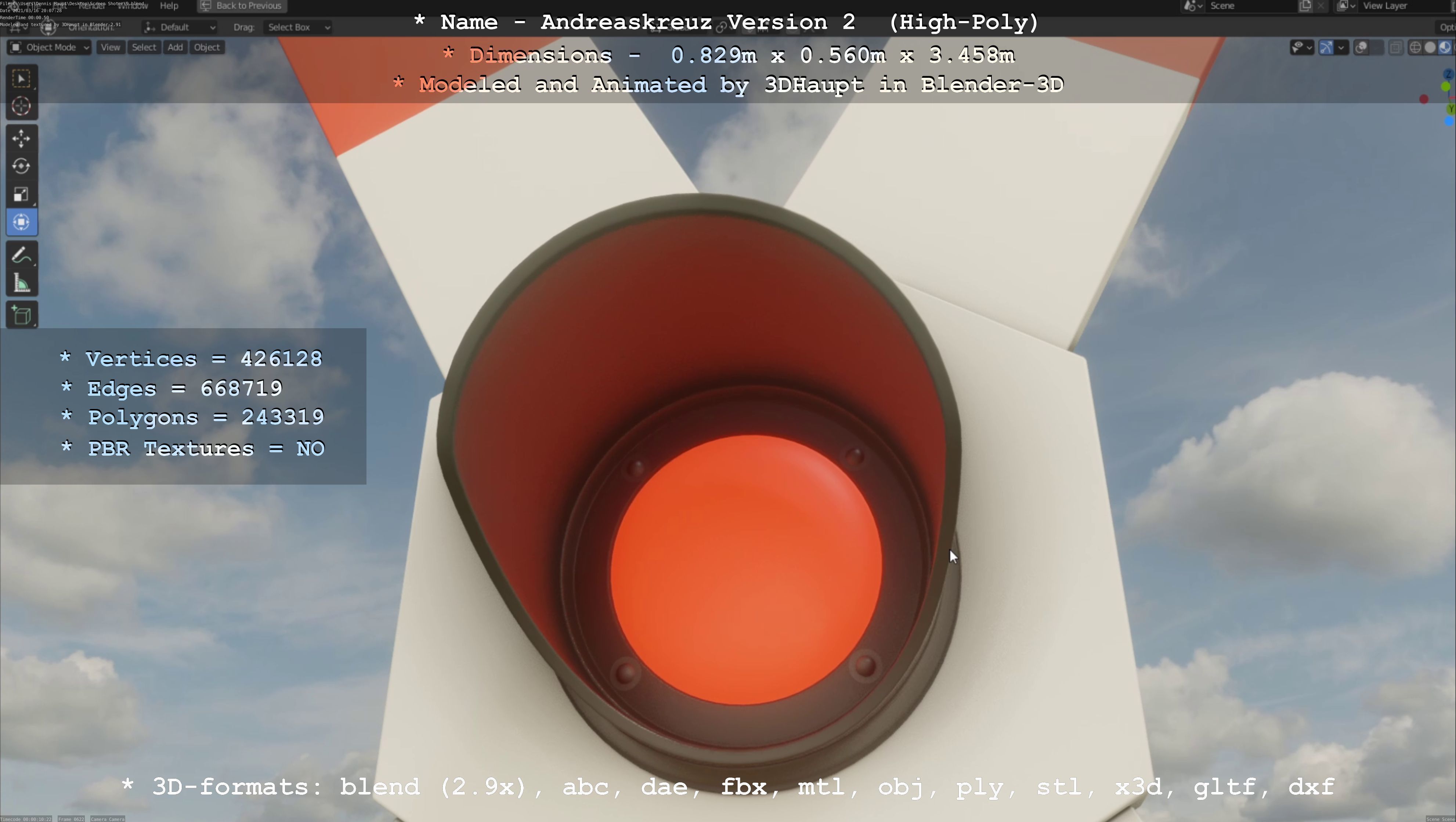Switch to wireframe viewport shading

coord(1415,47)
